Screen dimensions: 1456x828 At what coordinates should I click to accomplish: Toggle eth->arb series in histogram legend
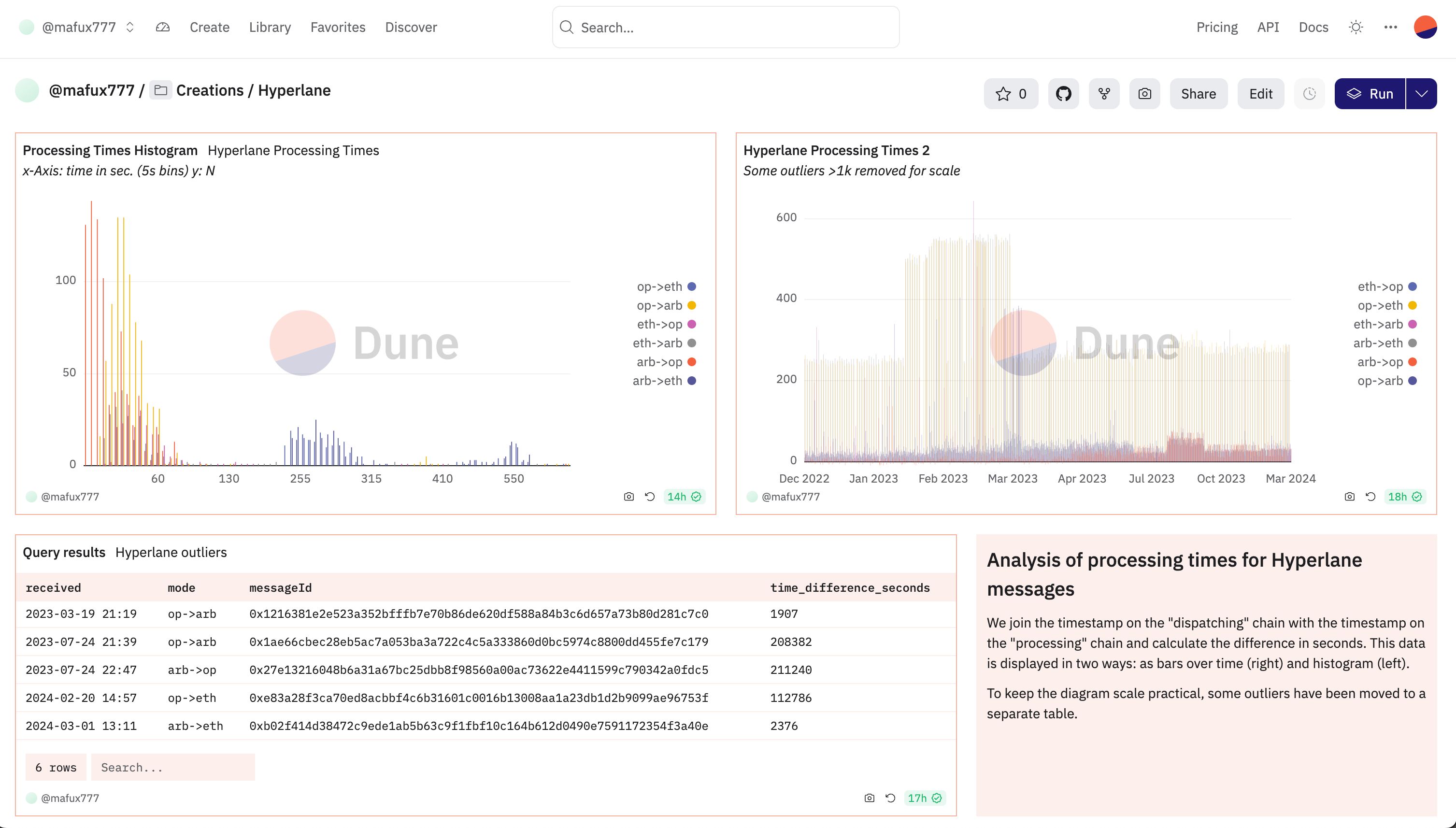coord(665,343)
